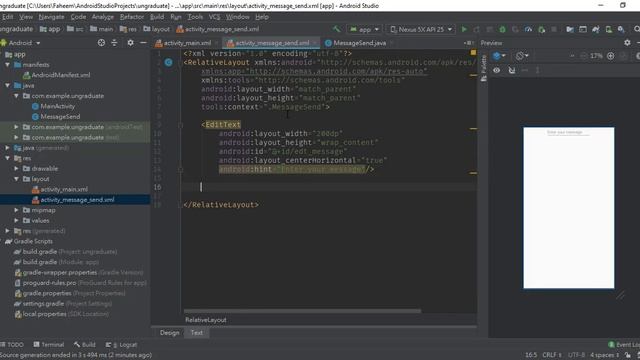Open the Nexus 5X API 25 device dropdown

pos(421,29)
